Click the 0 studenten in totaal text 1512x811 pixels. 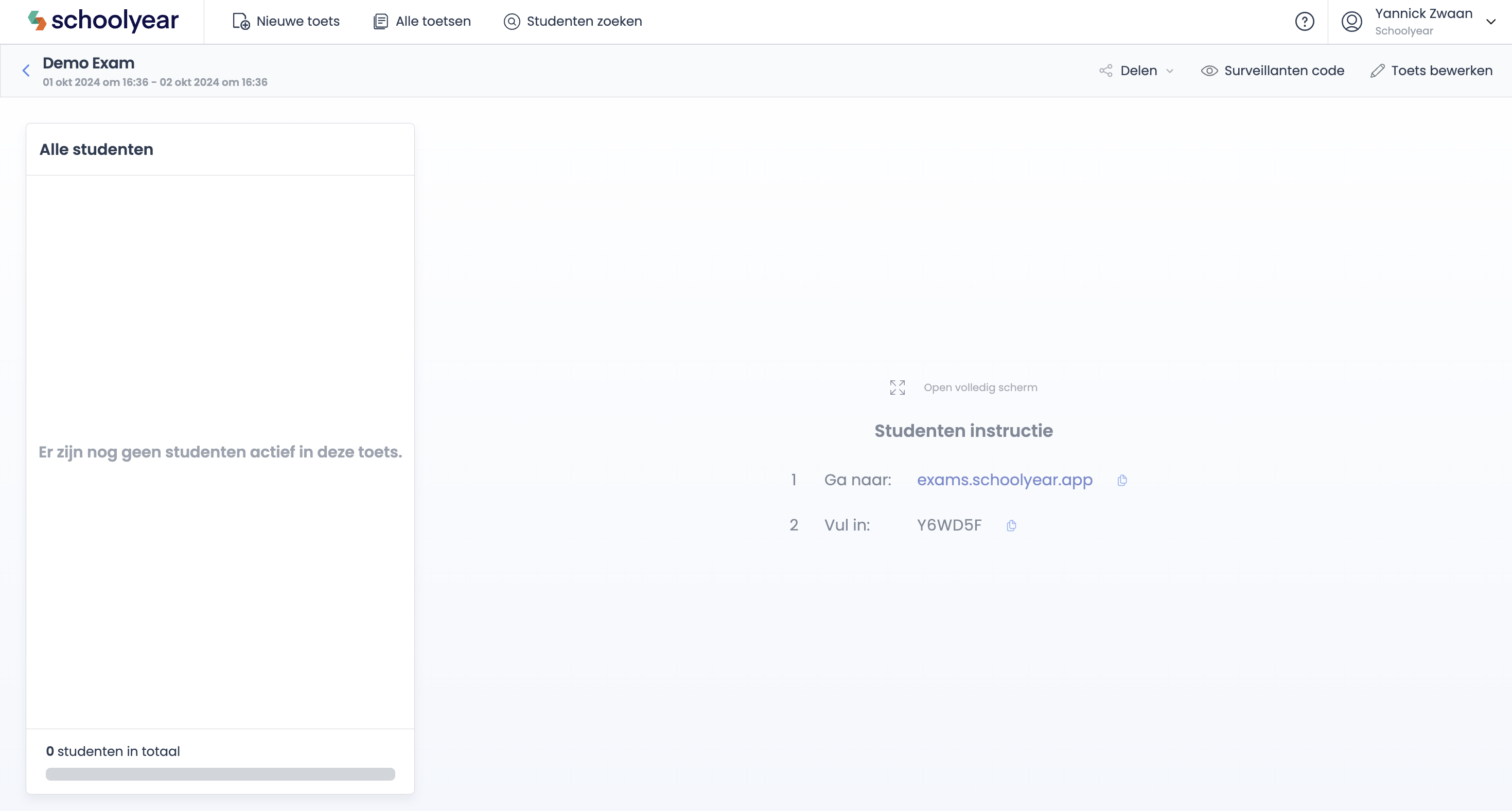[113, 751]
